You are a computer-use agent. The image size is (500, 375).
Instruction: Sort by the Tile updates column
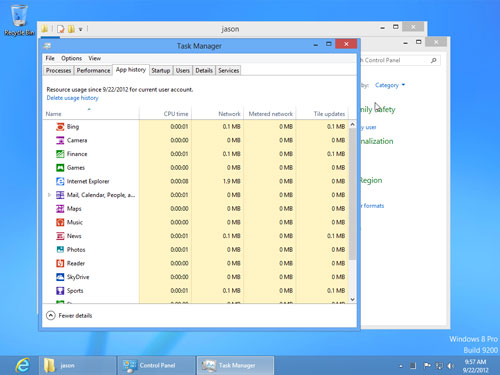[322, 114]
